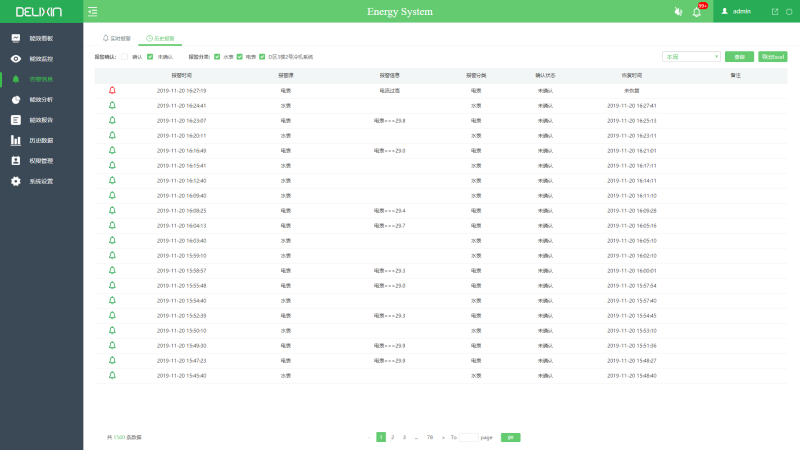Click the 导出Excel export button

click(x=773, y=57)
